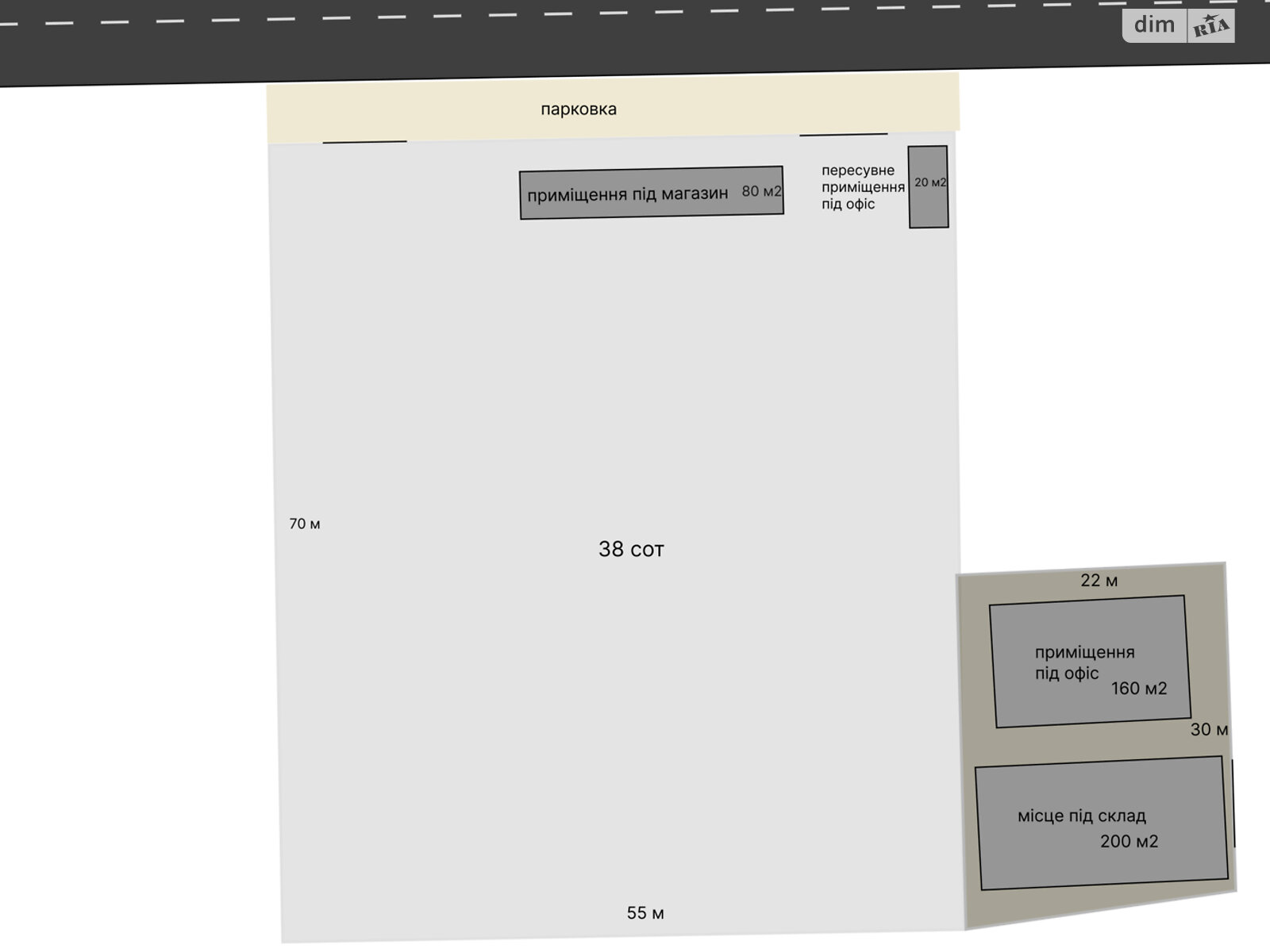This screenshot has width=1270, height=952.
Task: Select the 'приміщення під магазин' shop block
Action: 652,193
